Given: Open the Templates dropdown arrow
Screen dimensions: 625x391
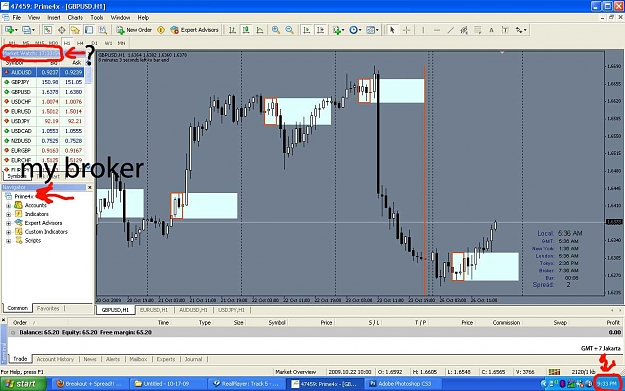Looking at the screenshot, I should (377, 30).
